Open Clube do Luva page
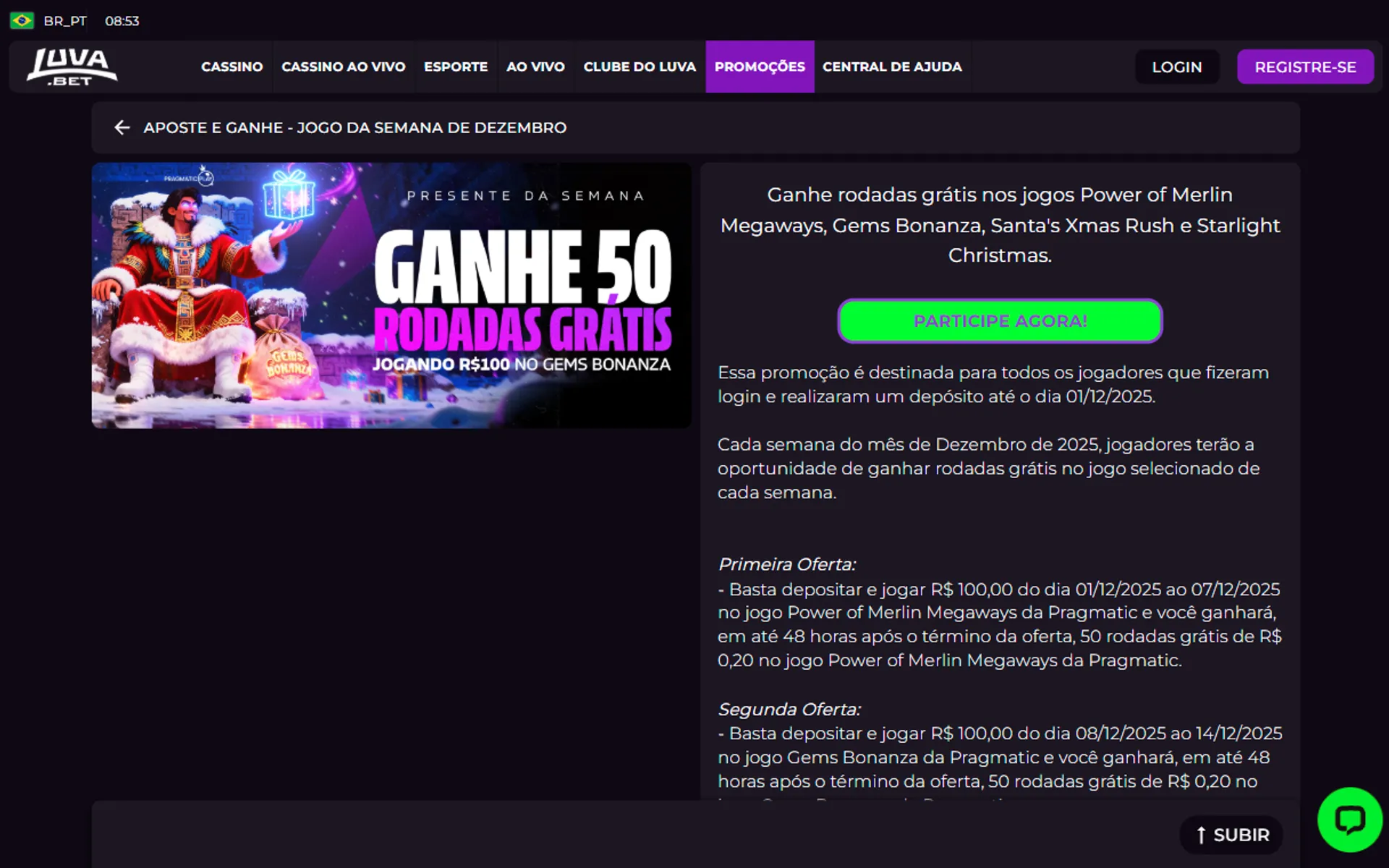 point(640,67)
